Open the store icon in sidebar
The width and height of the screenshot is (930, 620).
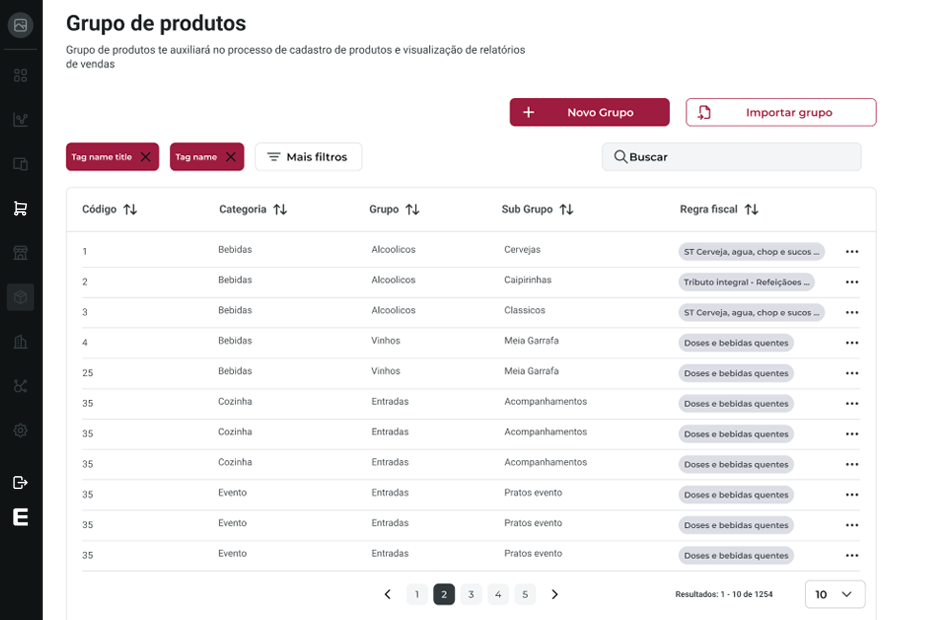20,253
